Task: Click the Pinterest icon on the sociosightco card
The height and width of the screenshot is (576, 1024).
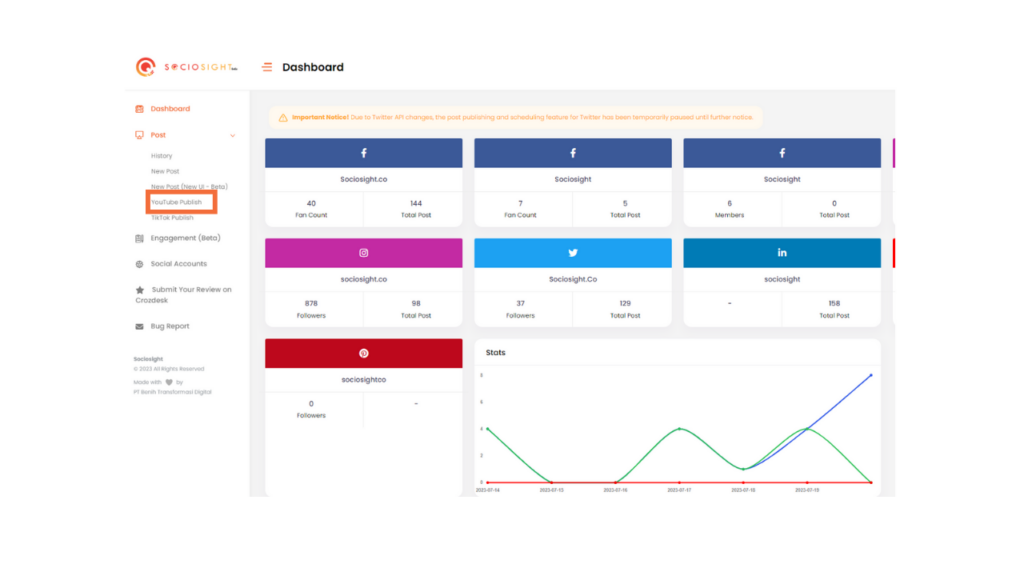Action: 364,353
